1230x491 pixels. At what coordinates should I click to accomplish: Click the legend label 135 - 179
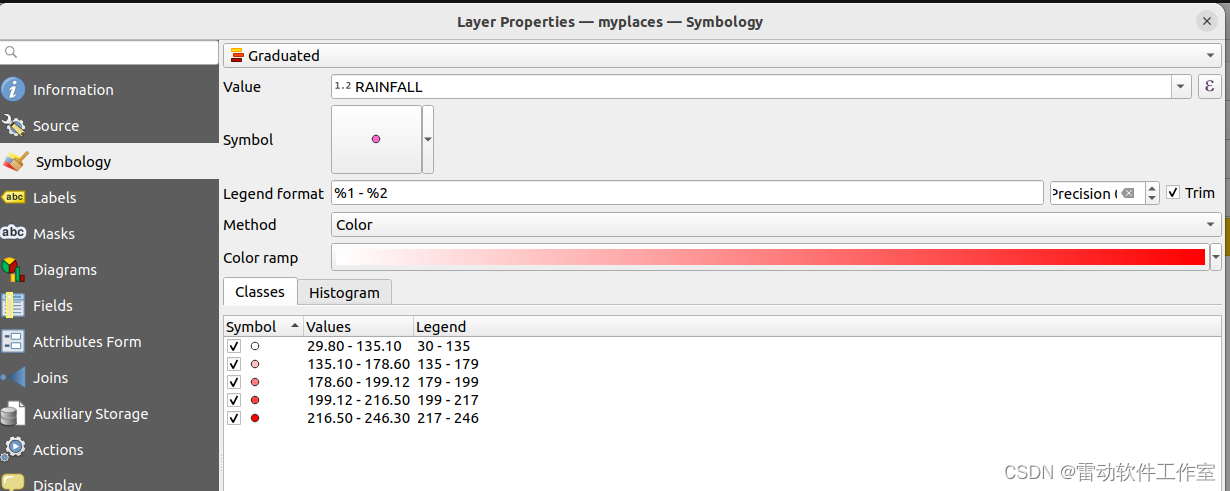point(448,364)
